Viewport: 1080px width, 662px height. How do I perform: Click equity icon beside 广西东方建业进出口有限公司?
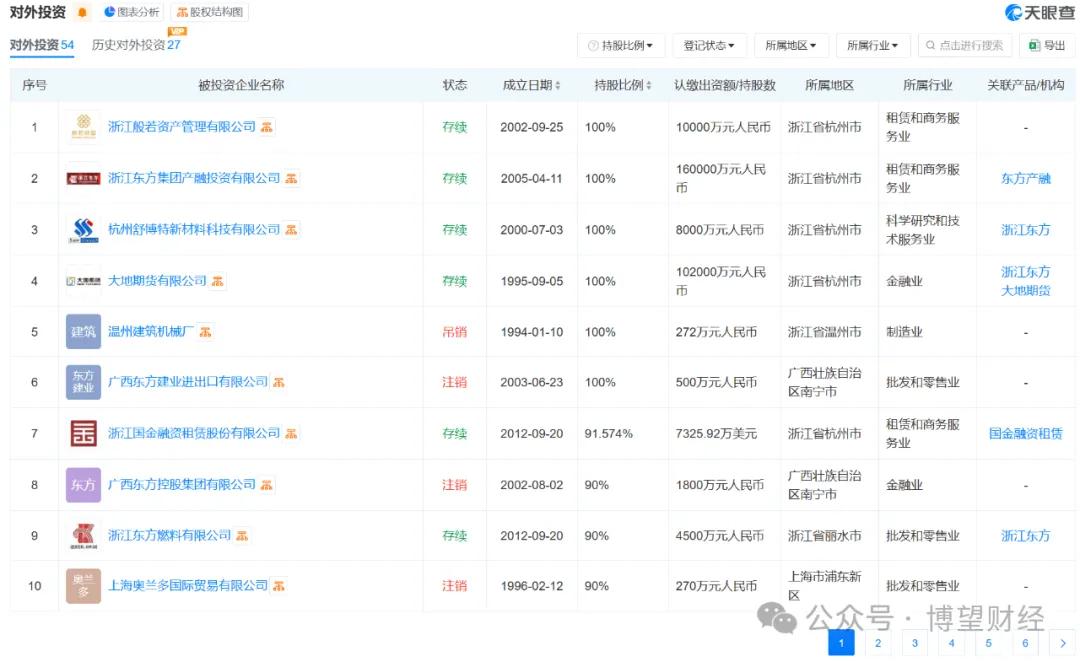[279, 382]
